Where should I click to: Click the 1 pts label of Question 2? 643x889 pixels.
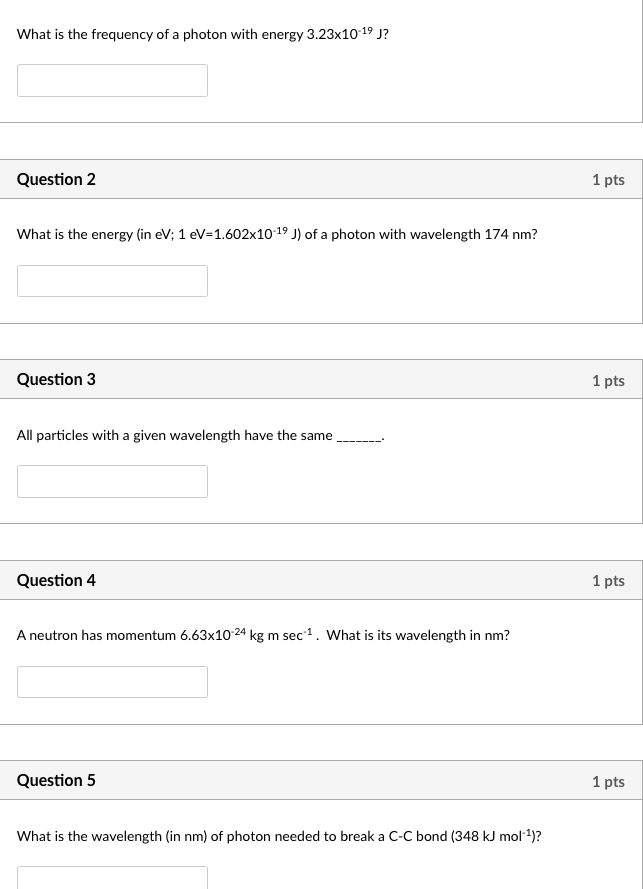point(608,180)
